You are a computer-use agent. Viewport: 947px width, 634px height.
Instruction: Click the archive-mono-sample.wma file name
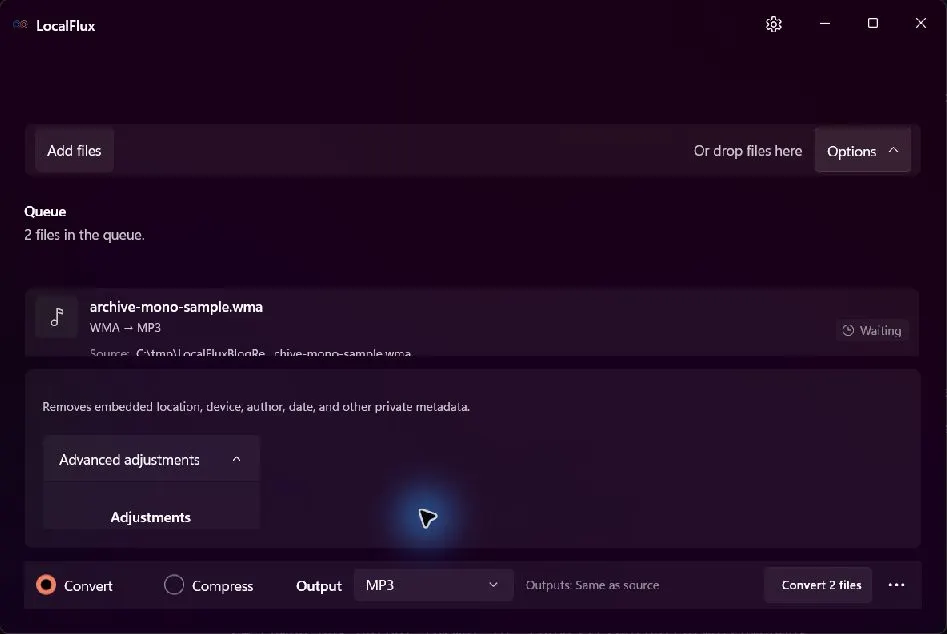pos(176,307)
